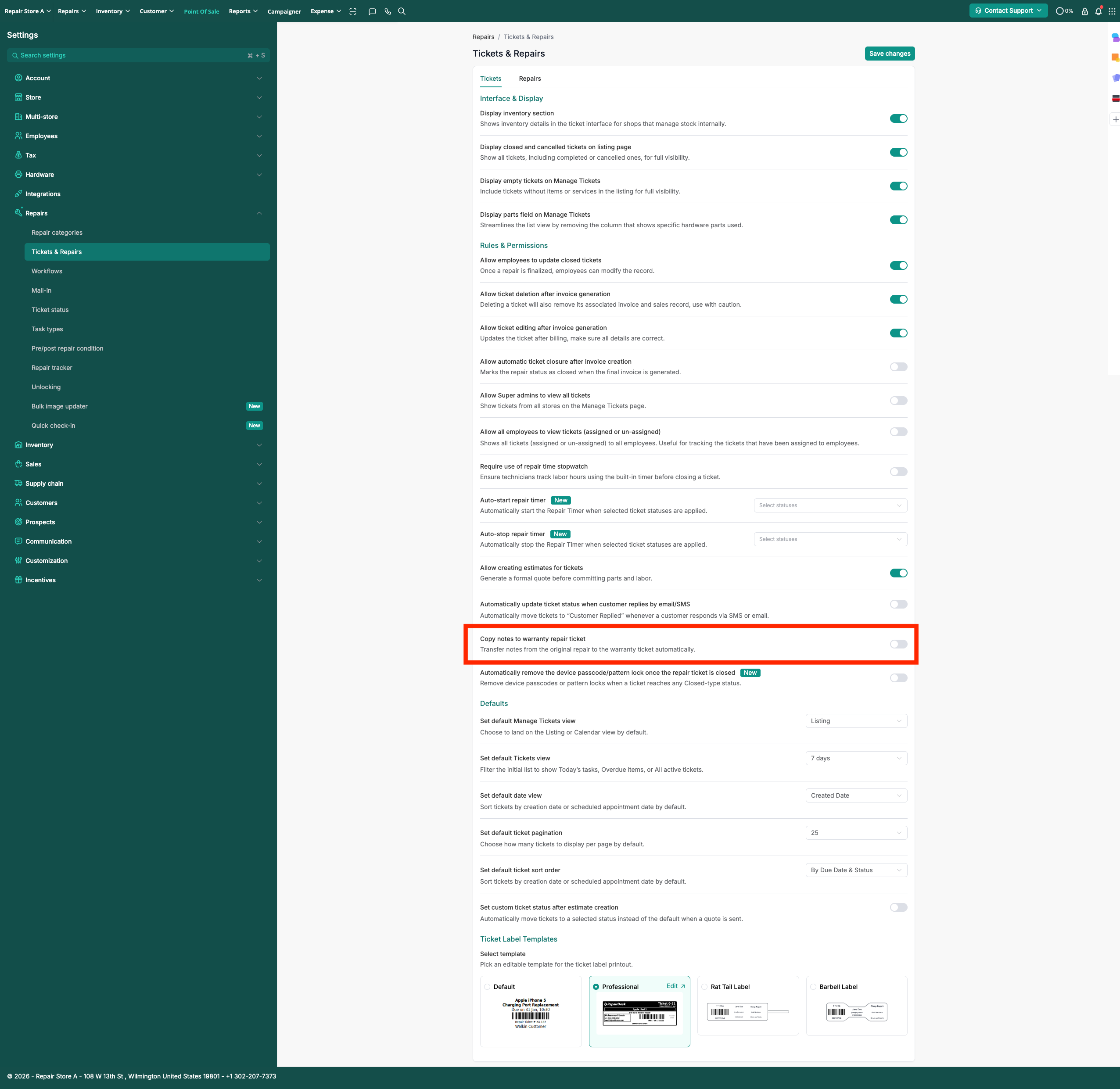Enable Copy notes to warranty repair ticket
The width and height of the screenshot is (1120, 1089).
(898, 644)
